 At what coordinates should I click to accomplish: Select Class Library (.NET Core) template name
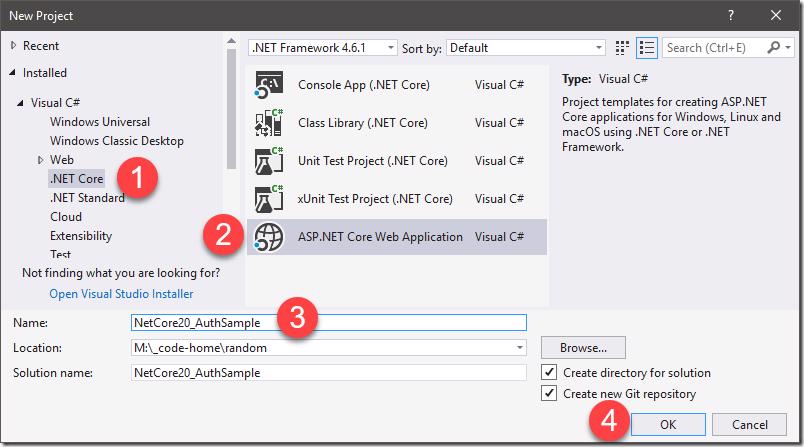click(363, 123)
